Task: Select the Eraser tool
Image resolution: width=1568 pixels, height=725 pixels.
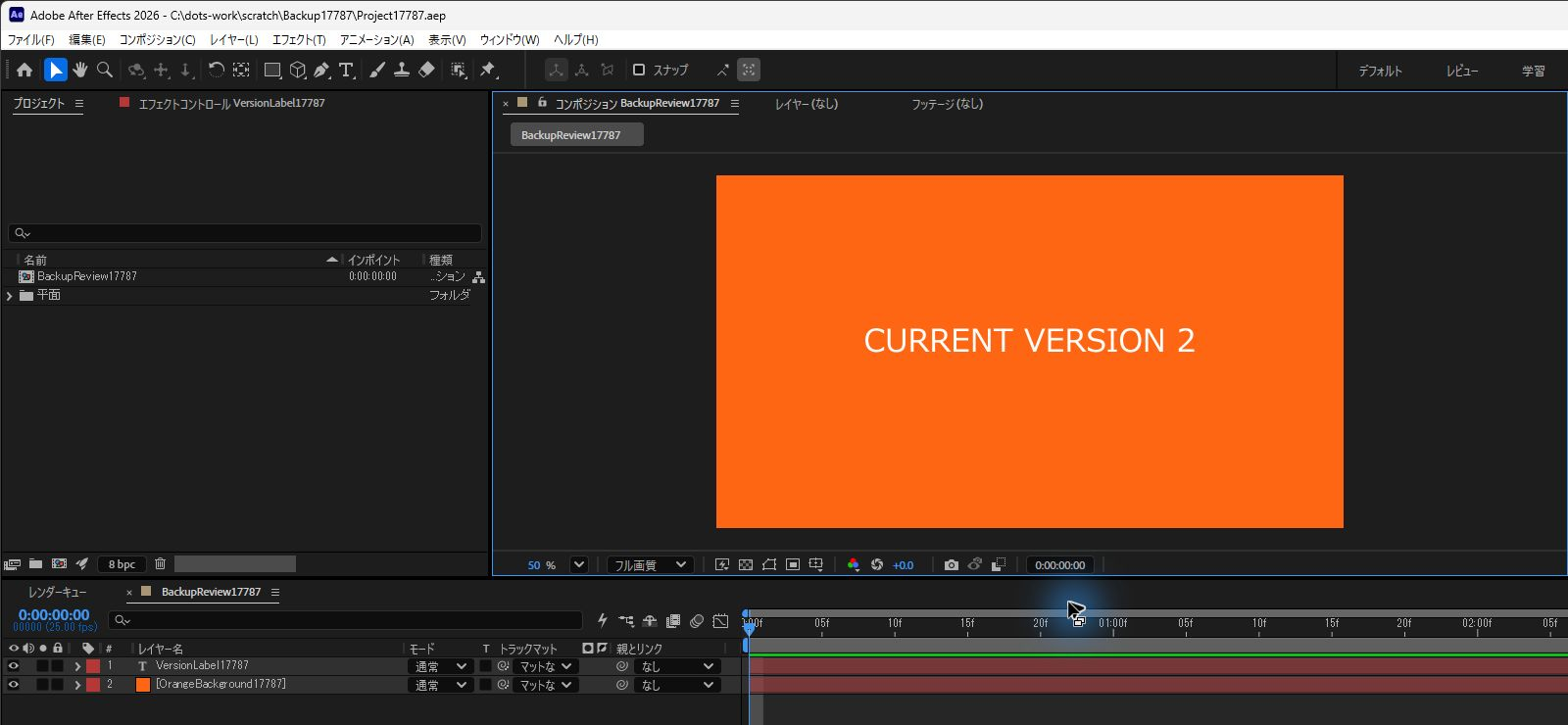Action: 426,70
